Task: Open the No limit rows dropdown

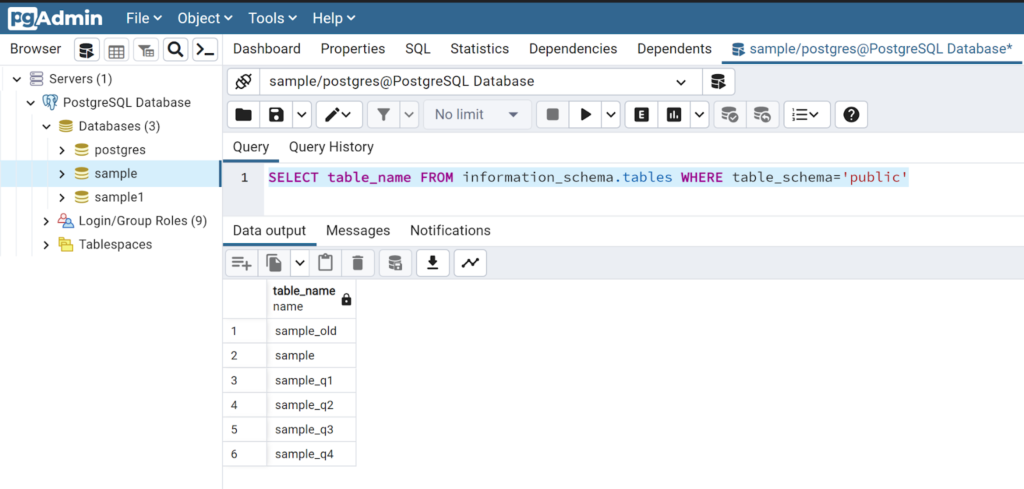Action: coord(477,115)
